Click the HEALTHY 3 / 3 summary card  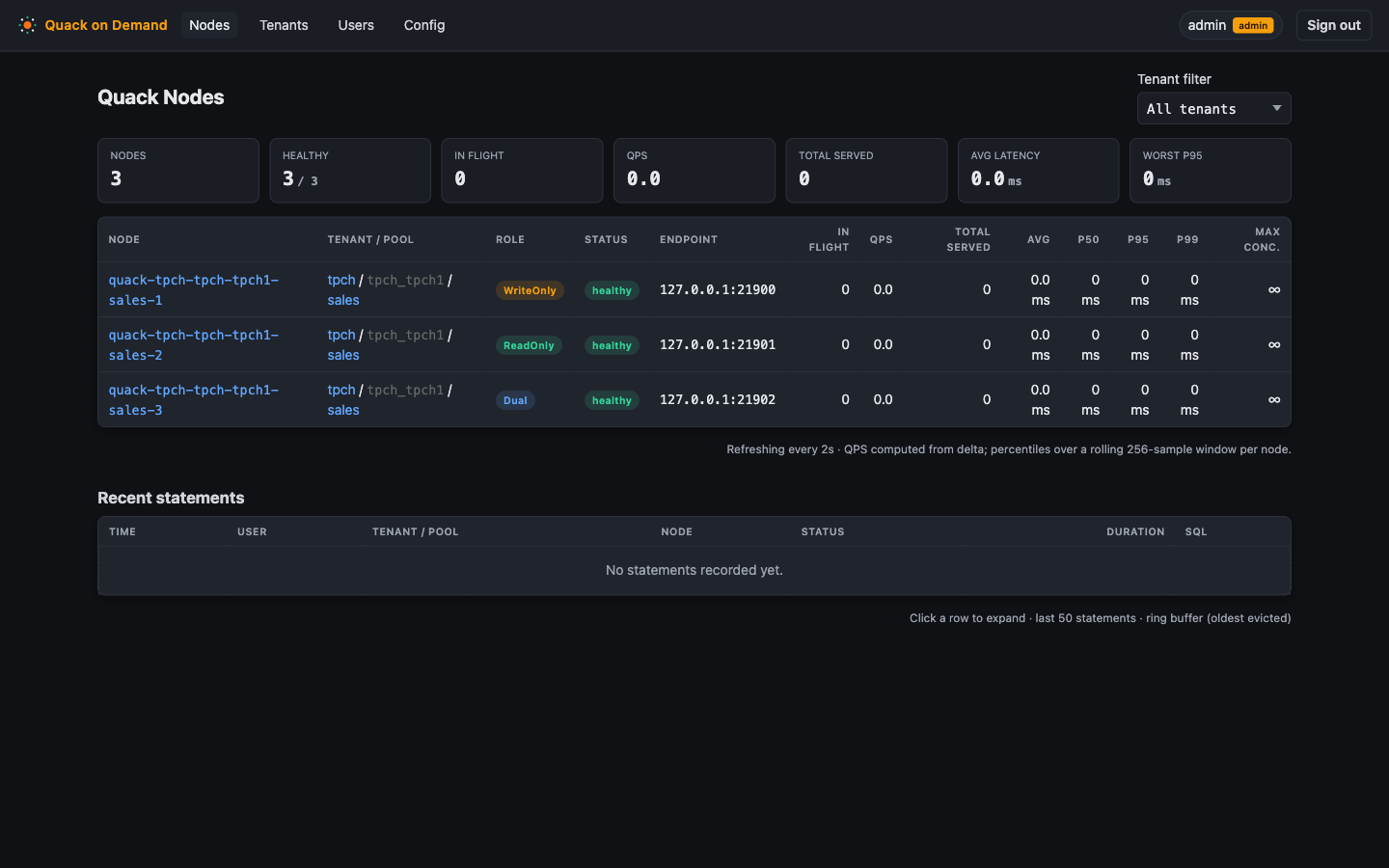click(x=350, y=171)
